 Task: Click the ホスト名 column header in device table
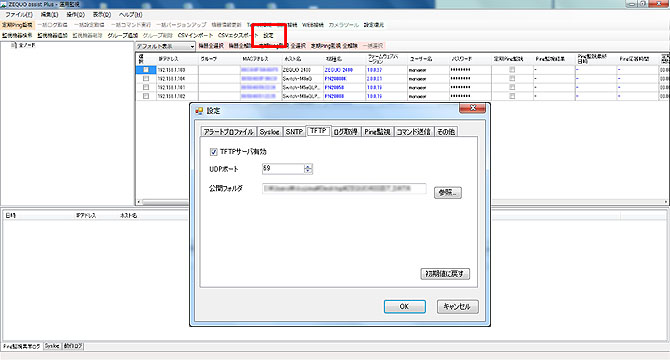pyautogui.click(x=303, y=59)
